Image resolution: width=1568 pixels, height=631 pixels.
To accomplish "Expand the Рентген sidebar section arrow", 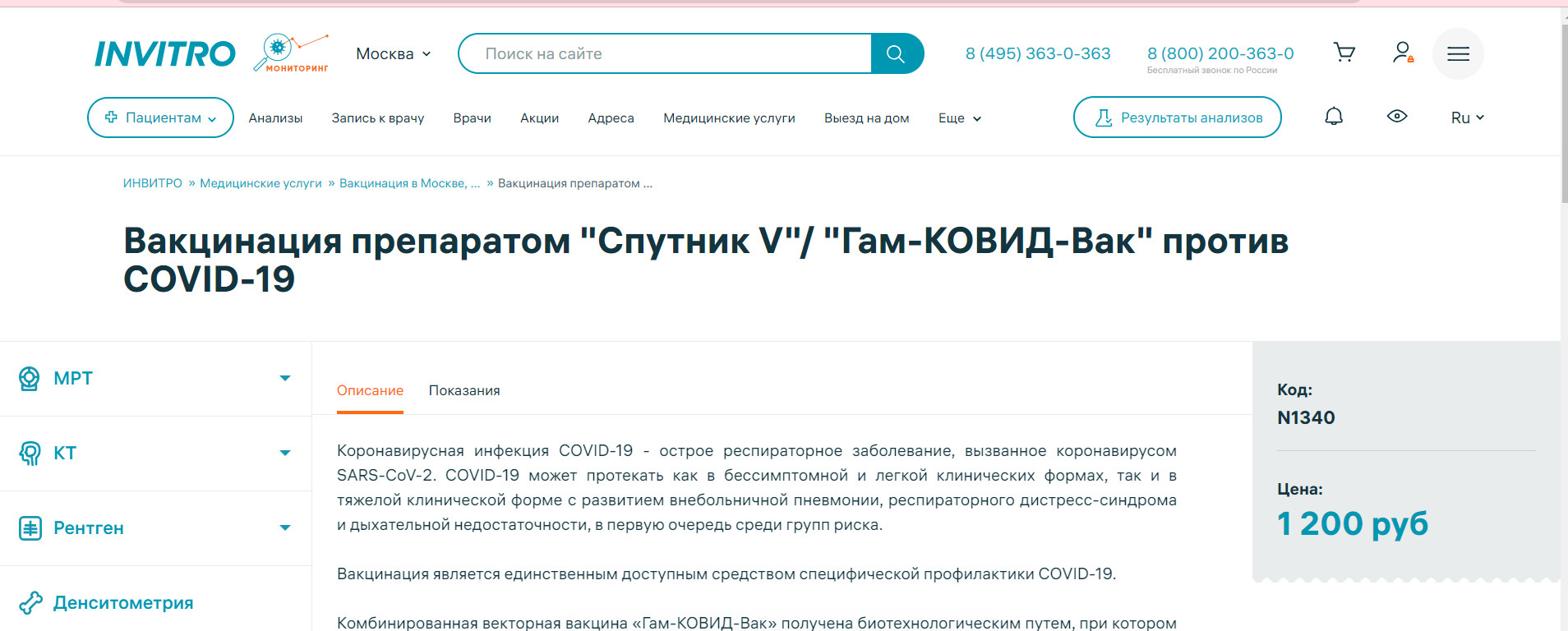I will [285, 528].
